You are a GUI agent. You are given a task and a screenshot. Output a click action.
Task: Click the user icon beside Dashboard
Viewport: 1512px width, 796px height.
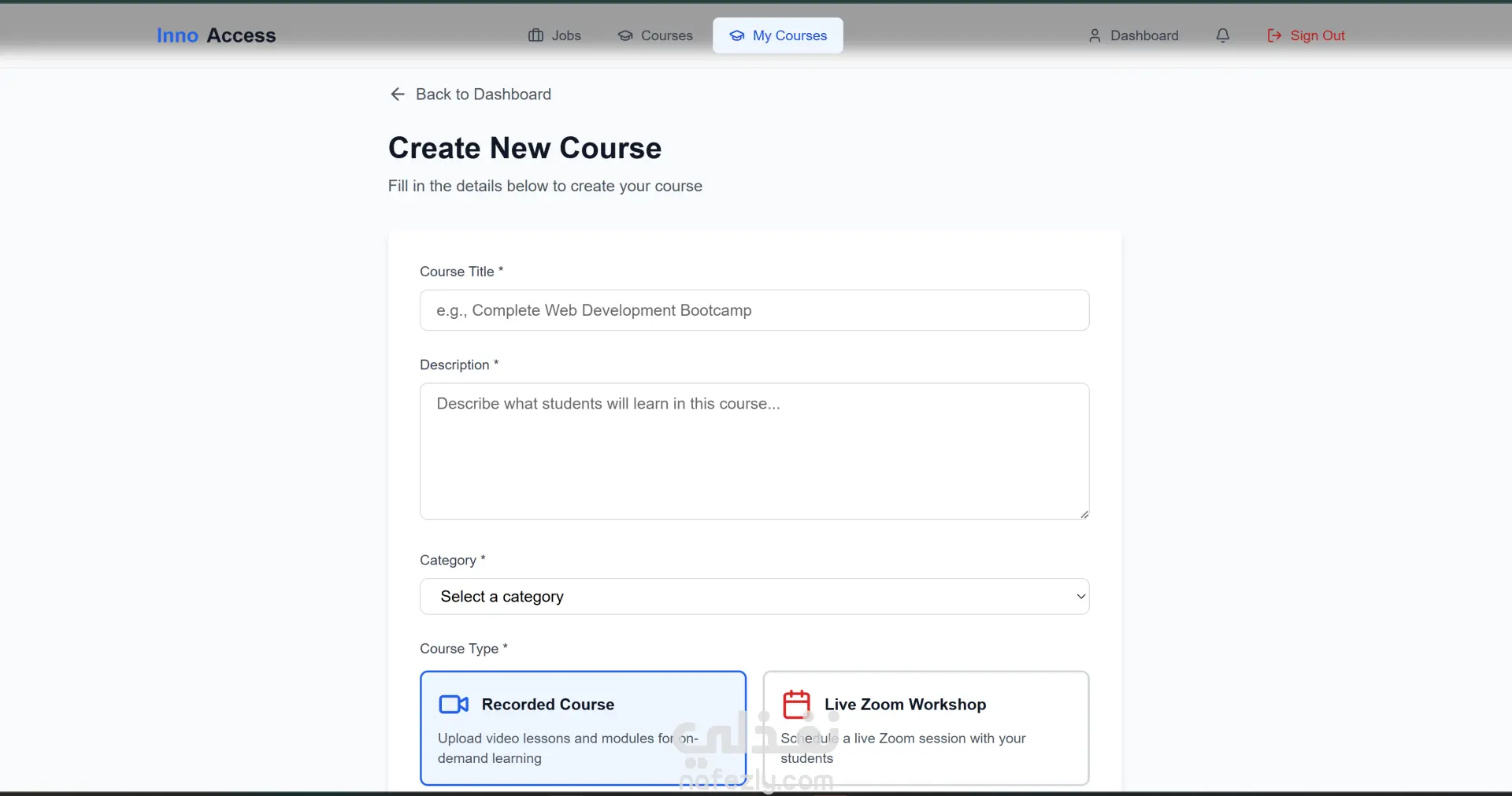click(x=1095, y=35)
